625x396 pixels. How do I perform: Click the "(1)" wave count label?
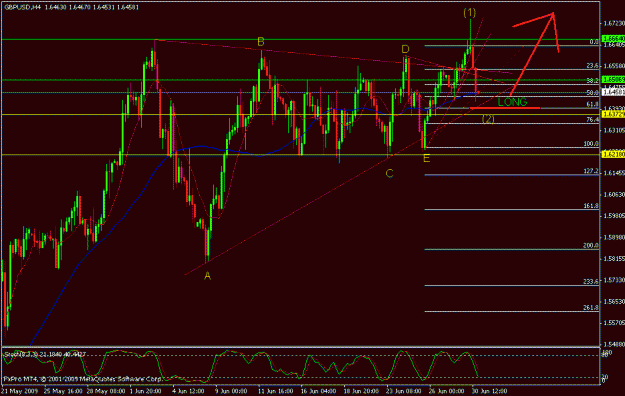(x=470, y=13)
